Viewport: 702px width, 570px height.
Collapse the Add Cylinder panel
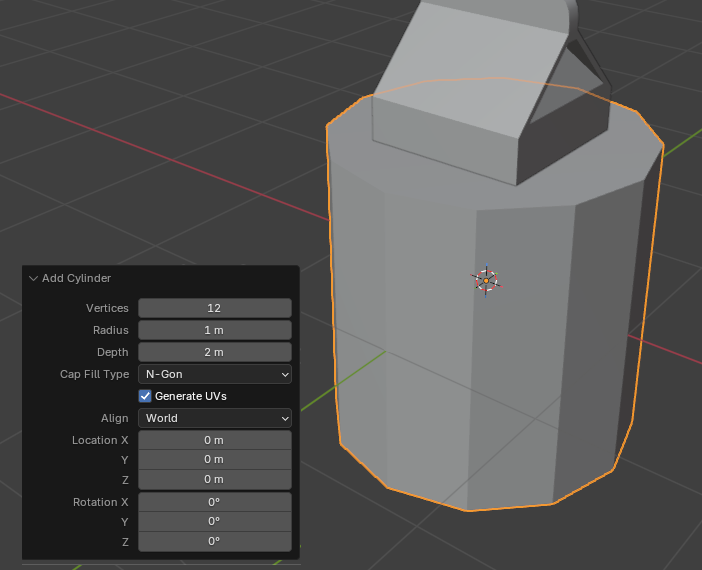pyautogui.click(x=33, y=278)
